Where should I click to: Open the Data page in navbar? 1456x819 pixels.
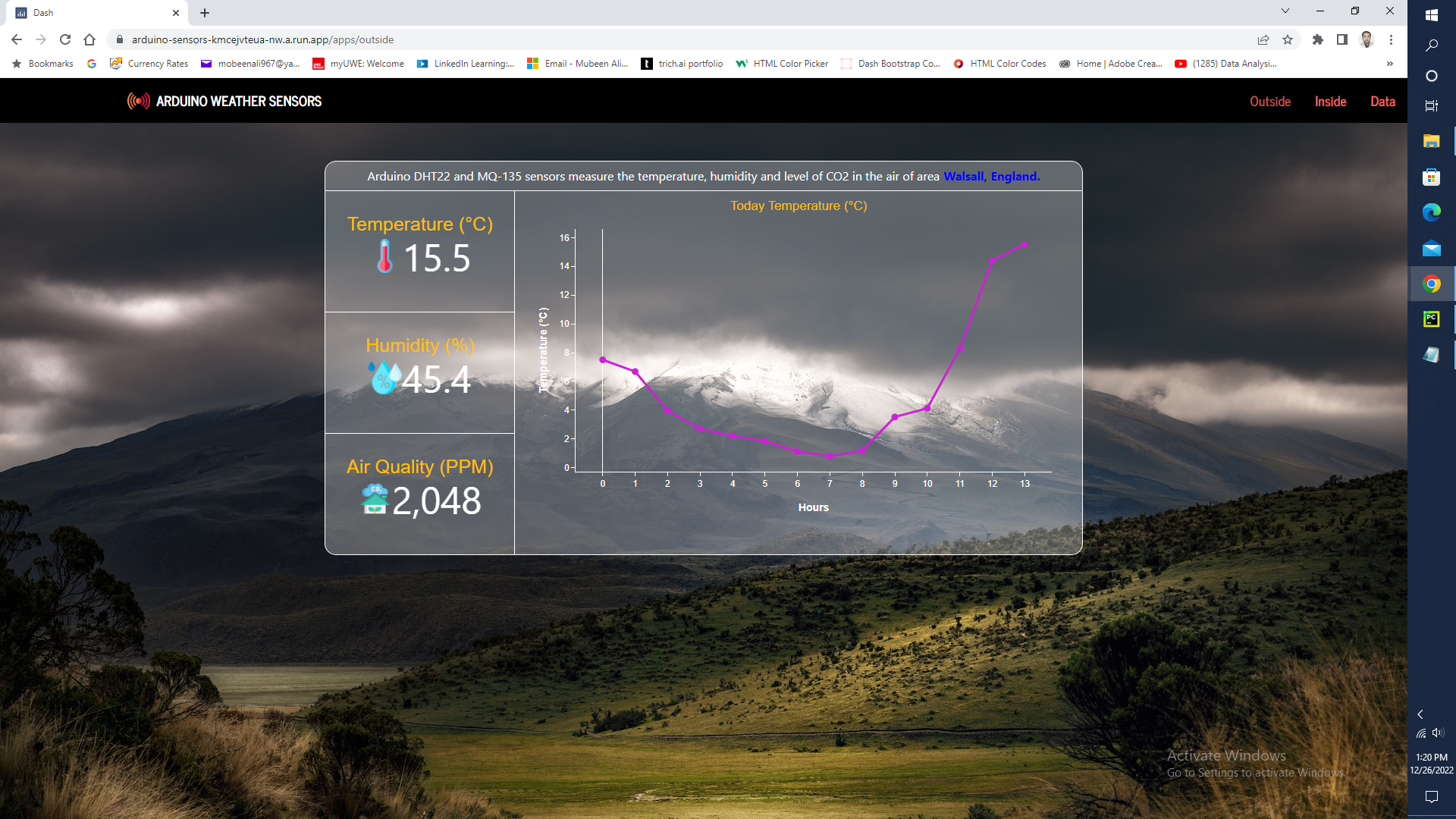pyautogui.click(x=1382, y=102)
